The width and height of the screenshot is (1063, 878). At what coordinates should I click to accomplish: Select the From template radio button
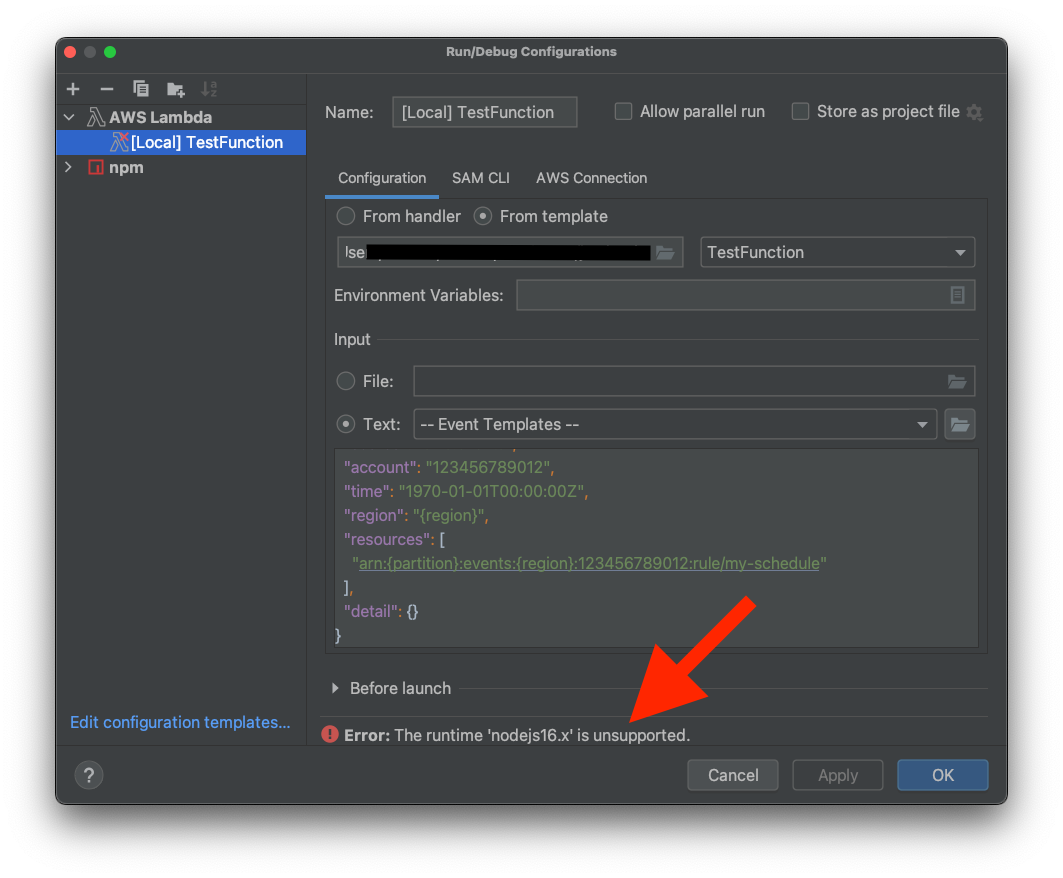coord(483,216)
